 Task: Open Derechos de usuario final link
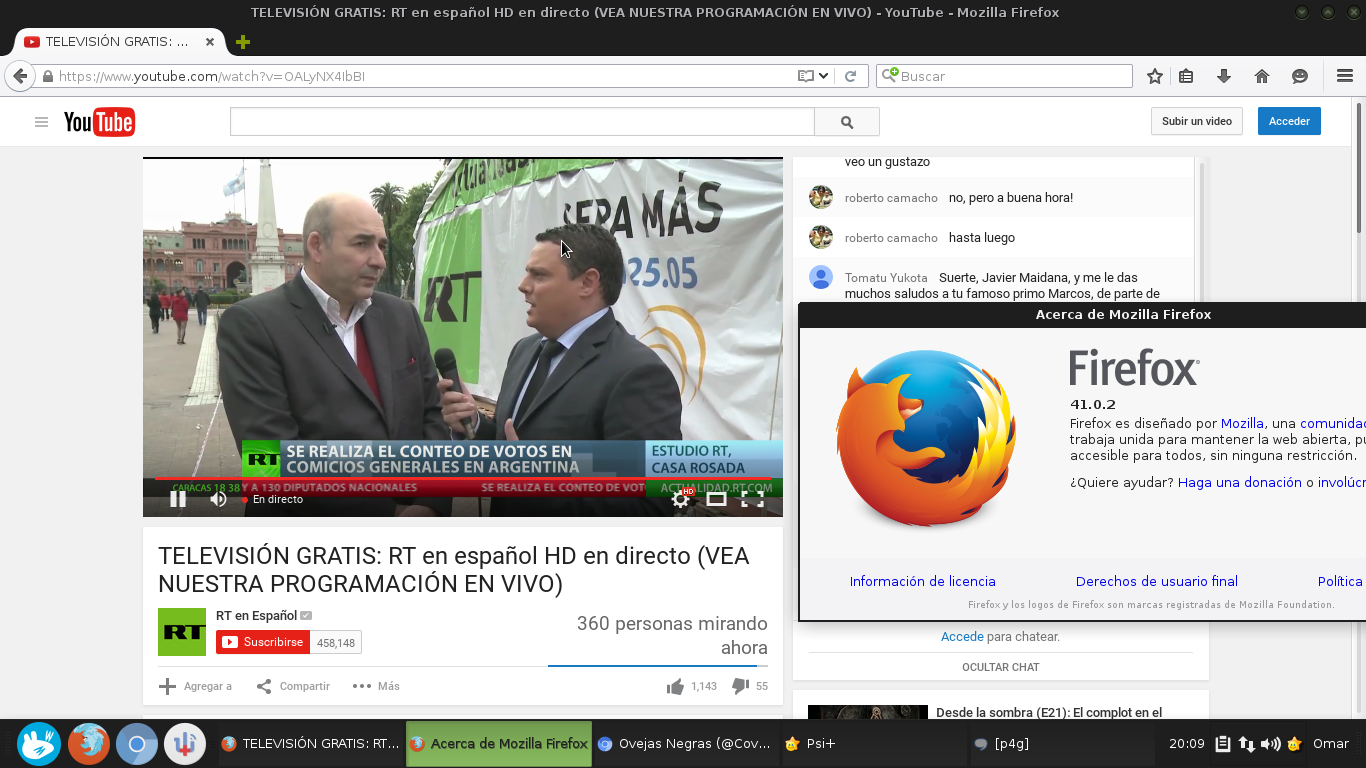click(x=1157, y=581)
